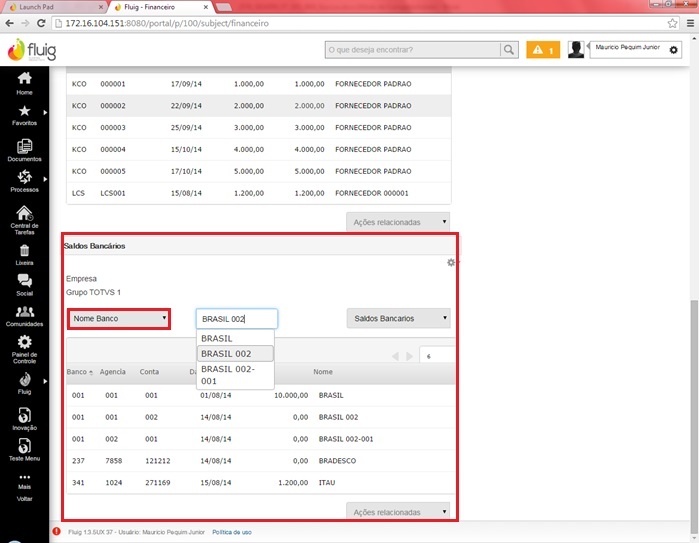Open upper Ações relacionadas dropdown
The height and width of the screenshot is (543, 699).
tap(398, 222)
